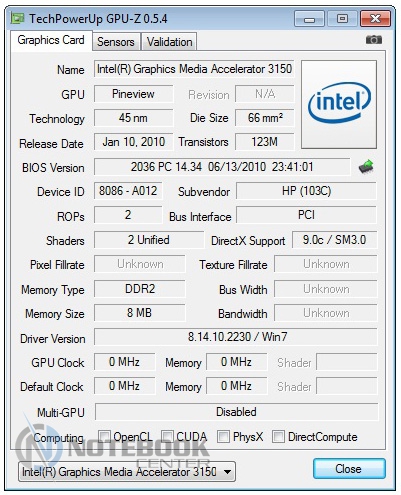Click the Close button
Screen dimensions: 401x495
click(x=349, y=469)
